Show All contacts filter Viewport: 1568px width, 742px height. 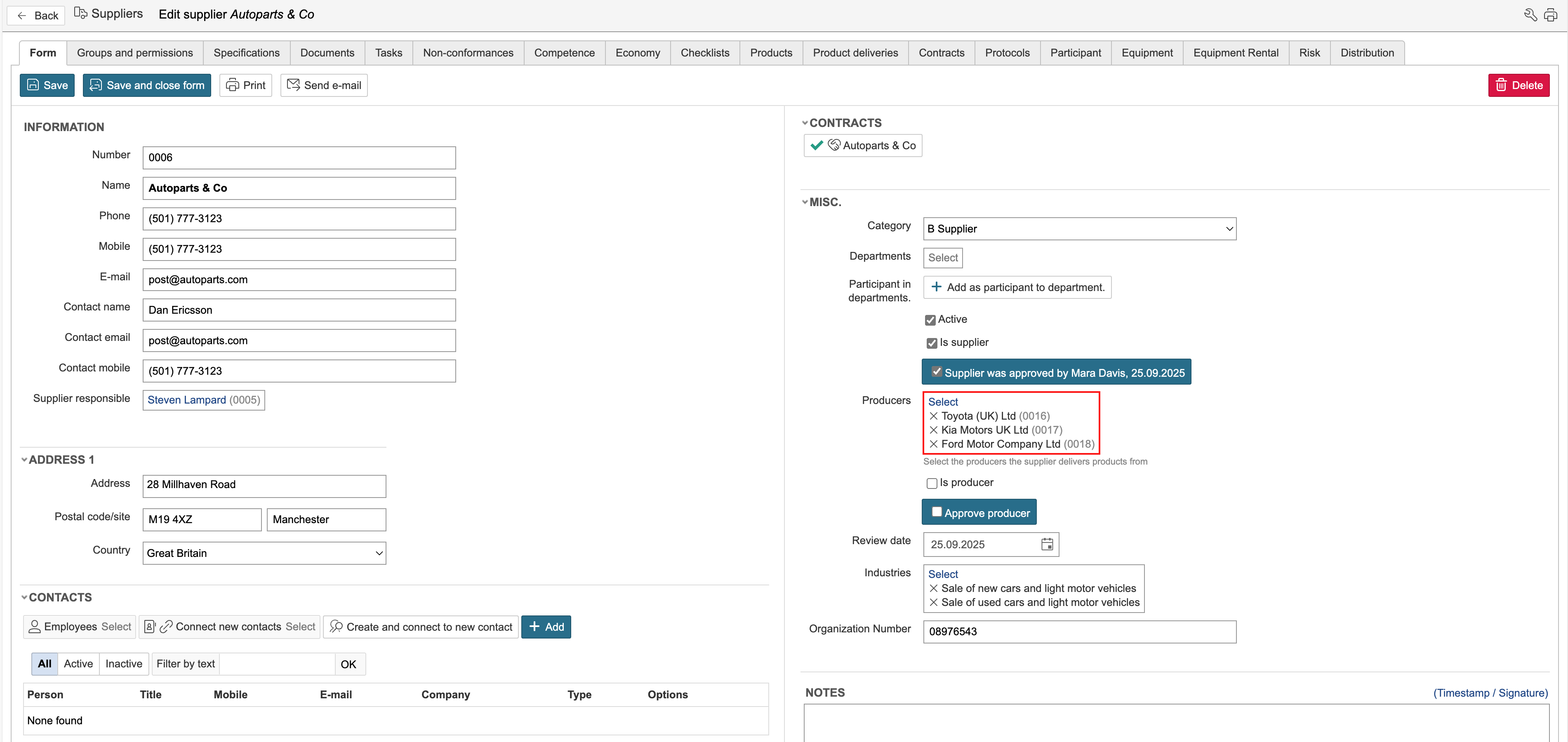(45, 664)
